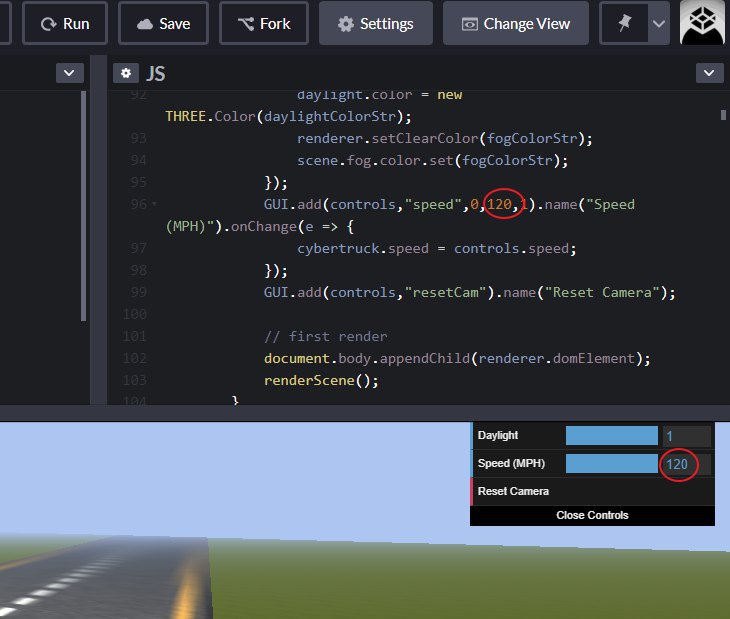Click "resetCam" string in line 99
This screenshot has width=730, height=619.
tap(446, 292)
